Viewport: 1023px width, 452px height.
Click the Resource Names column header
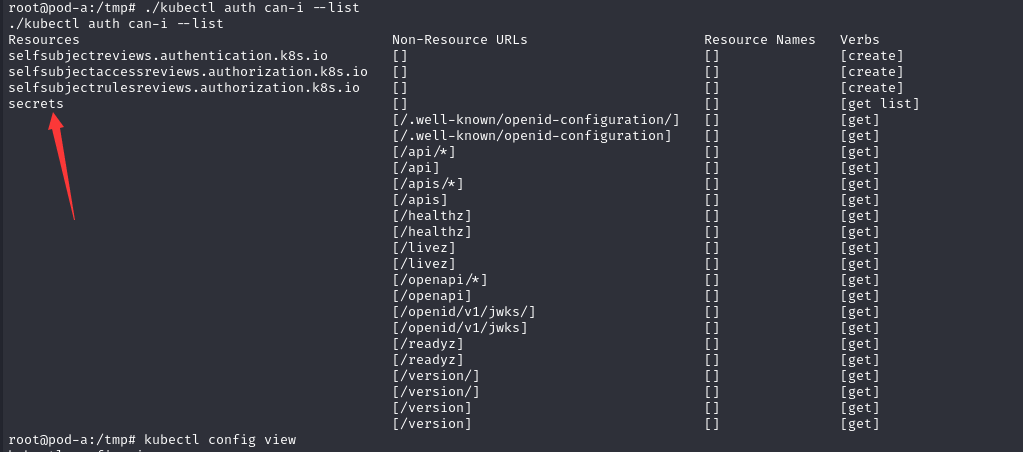759,40
